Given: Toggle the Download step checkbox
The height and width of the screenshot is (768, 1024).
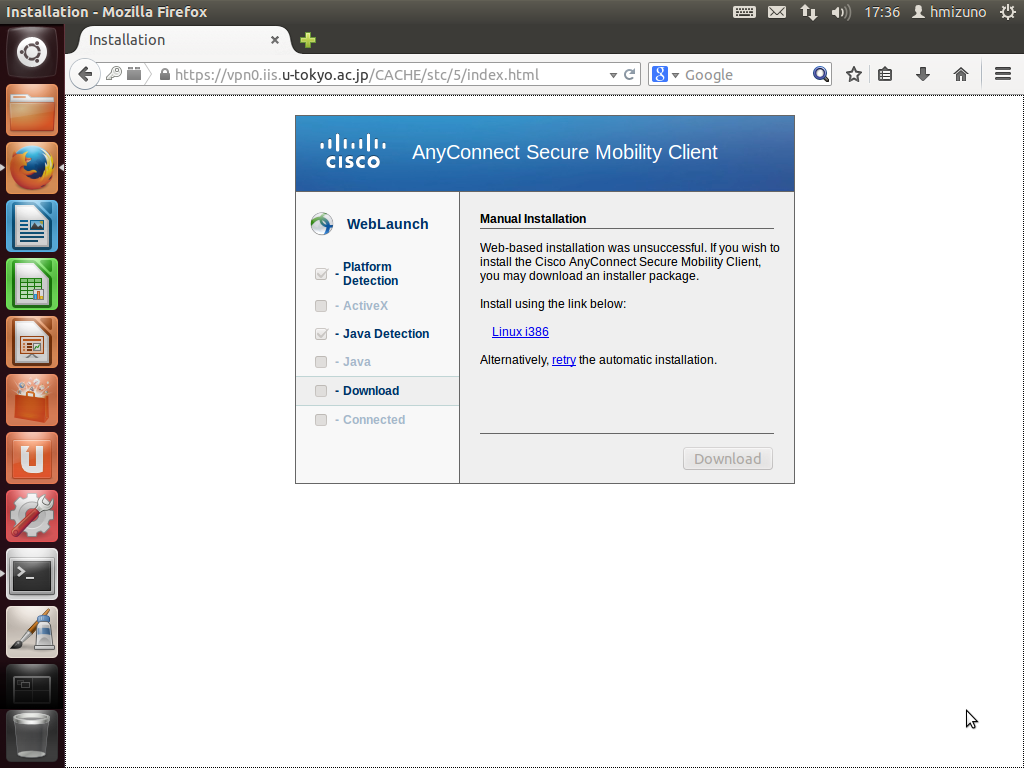Looking at the screenshot, I should [321, 391].
